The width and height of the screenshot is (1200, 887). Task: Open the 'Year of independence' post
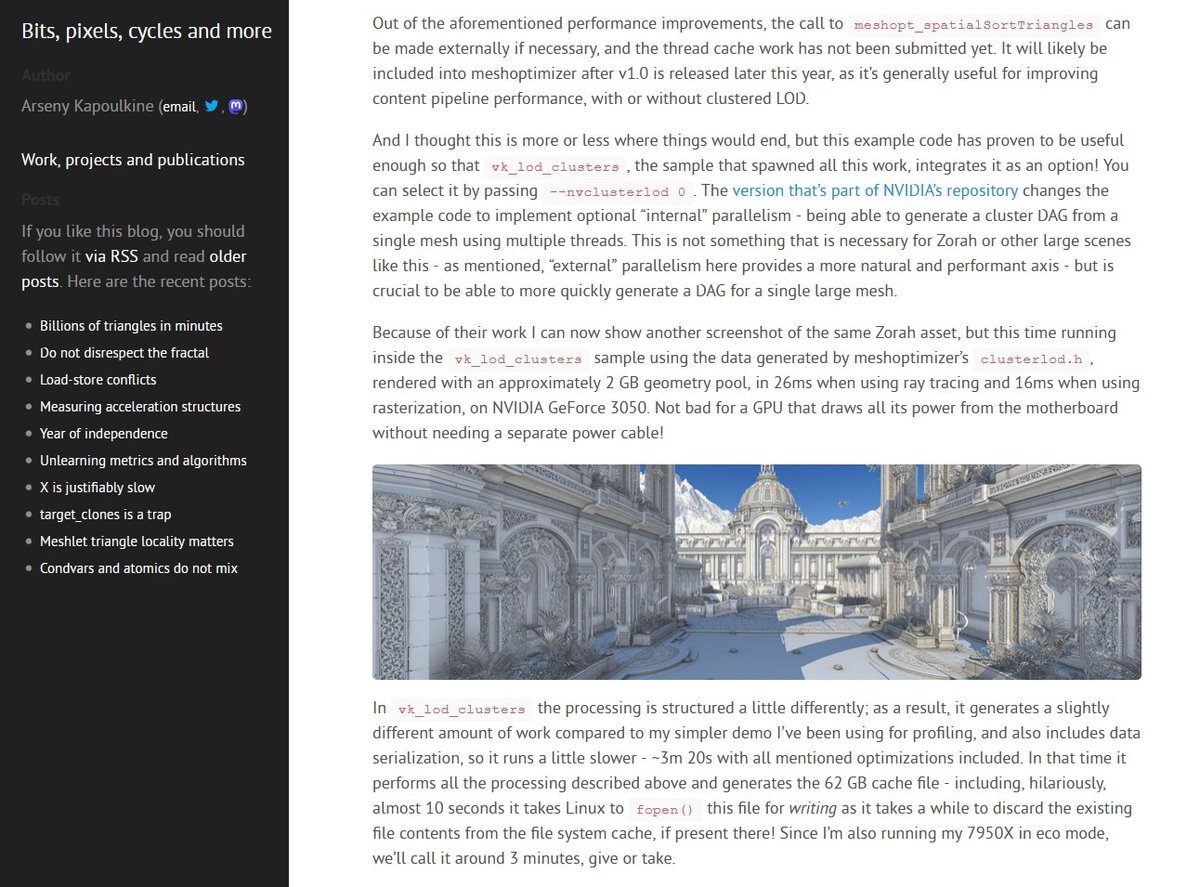(104, 434)
